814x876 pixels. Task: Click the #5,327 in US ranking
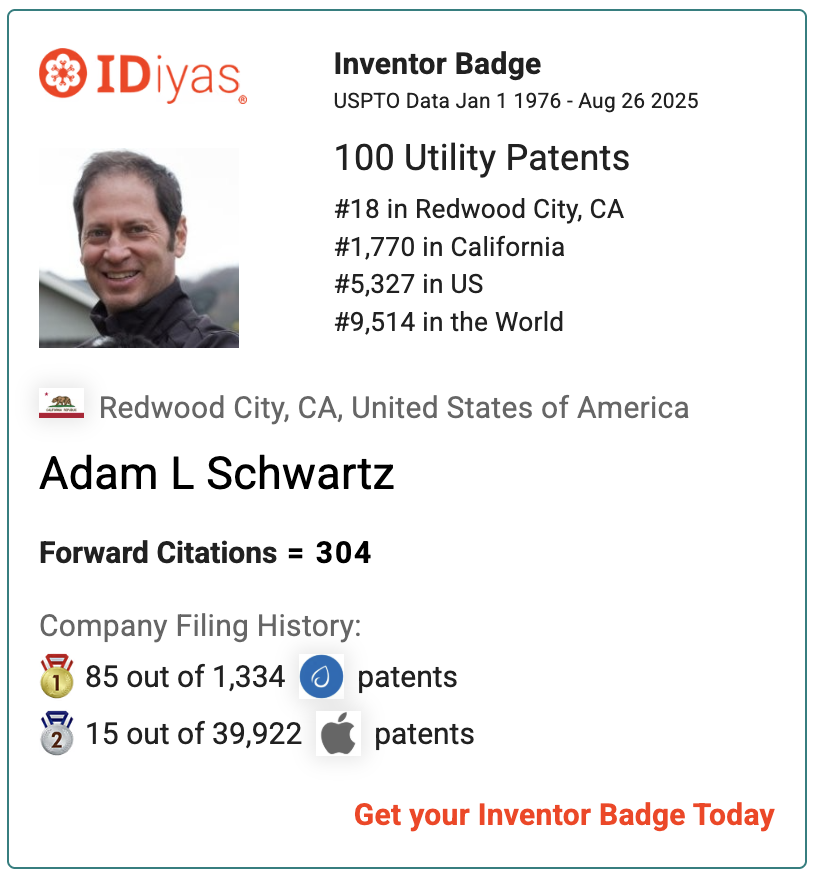point(408,284)
